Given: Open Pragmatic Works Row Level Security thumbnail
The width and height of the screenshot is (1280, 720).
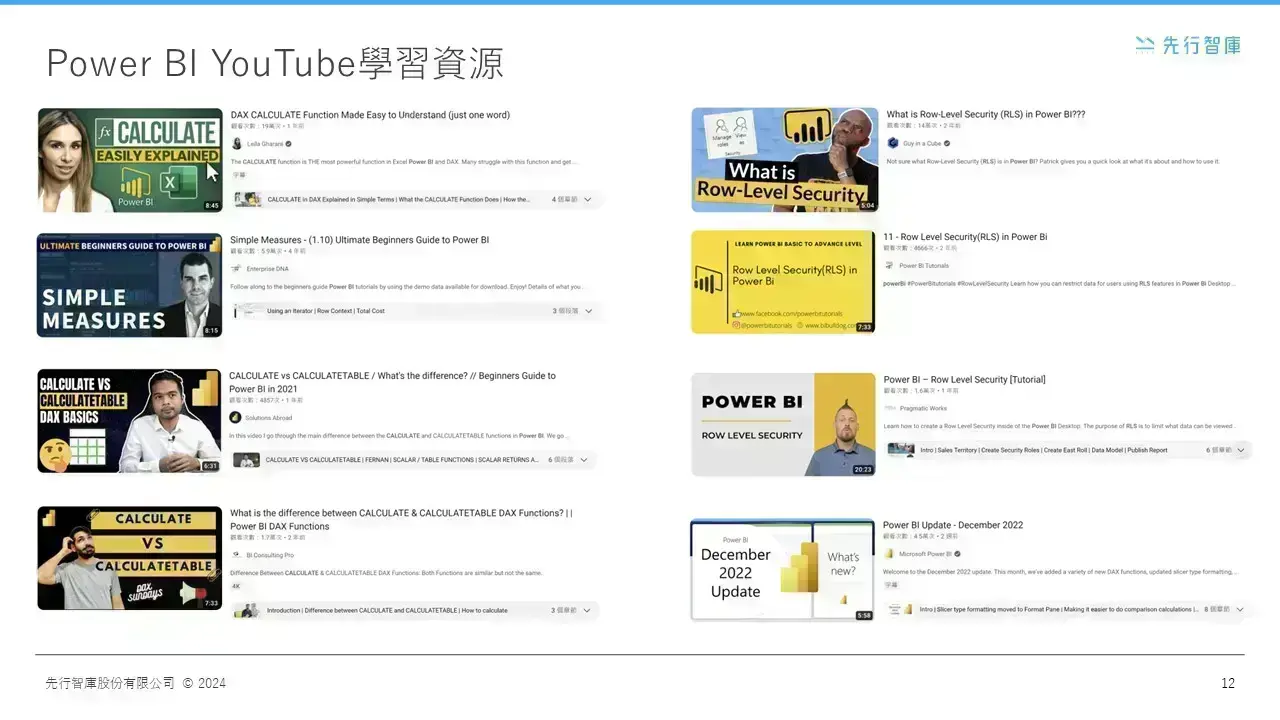Looking at the screenshot, I should (x=784, y=425).
